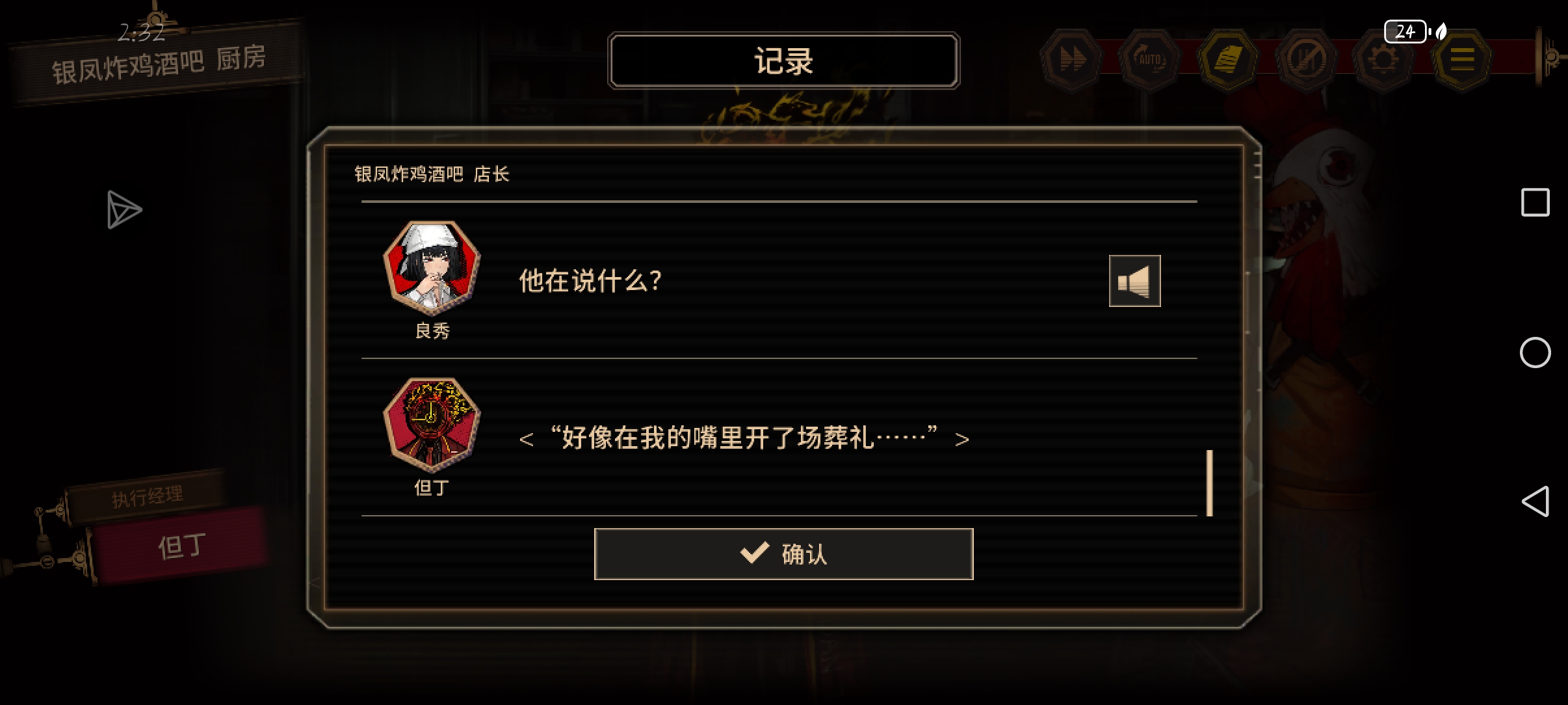Tap the paper-plane arrow icon
Viewport: 1568px width, 705px height.
[x=124, y=209]
